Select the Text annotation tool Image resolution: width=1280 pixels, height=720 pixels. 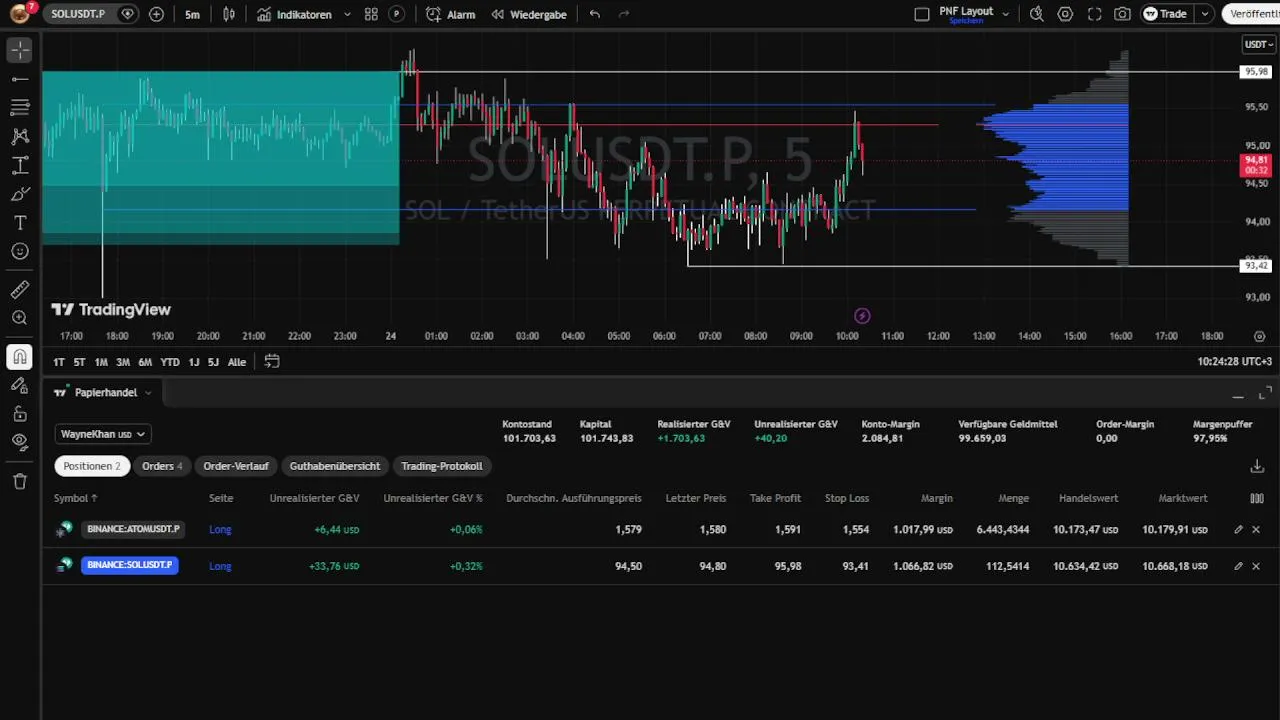20,223
